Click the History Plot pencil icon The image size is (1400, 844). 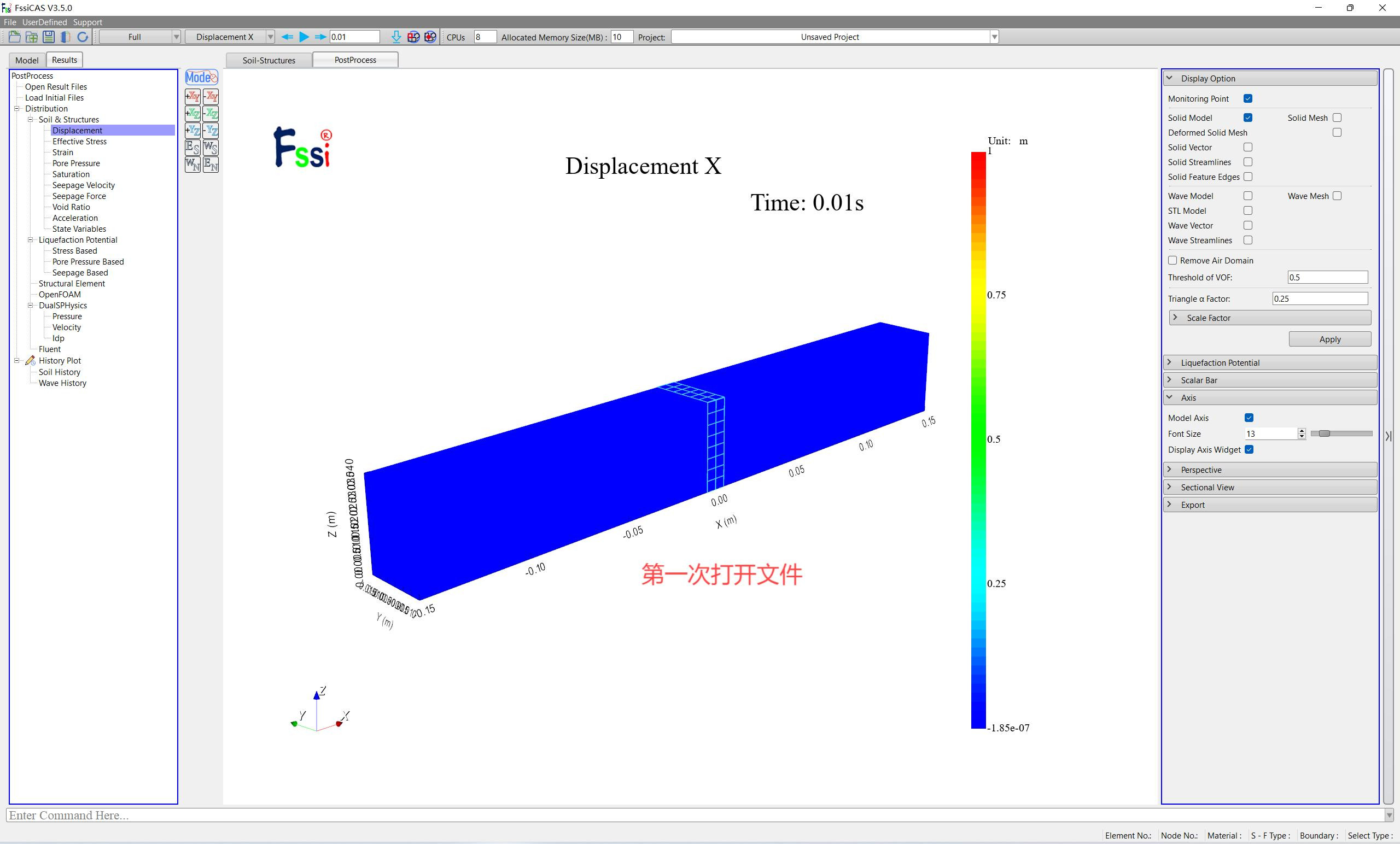[30, 361]
